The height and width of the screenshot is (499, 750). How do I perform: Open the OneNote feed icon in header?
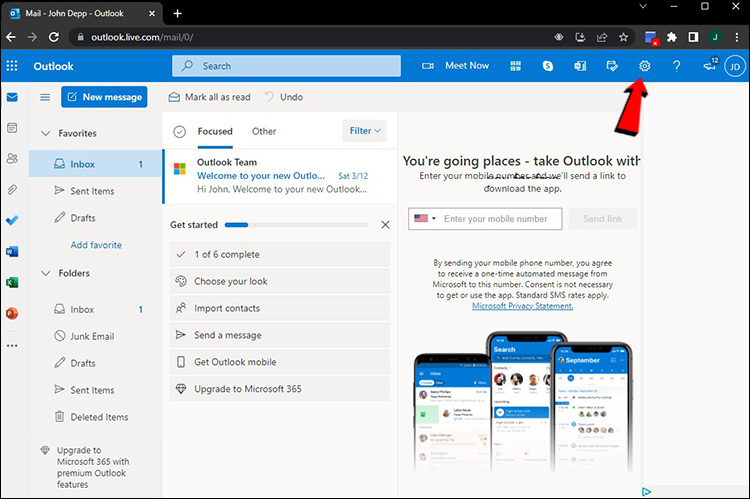[x=580, y=66]
